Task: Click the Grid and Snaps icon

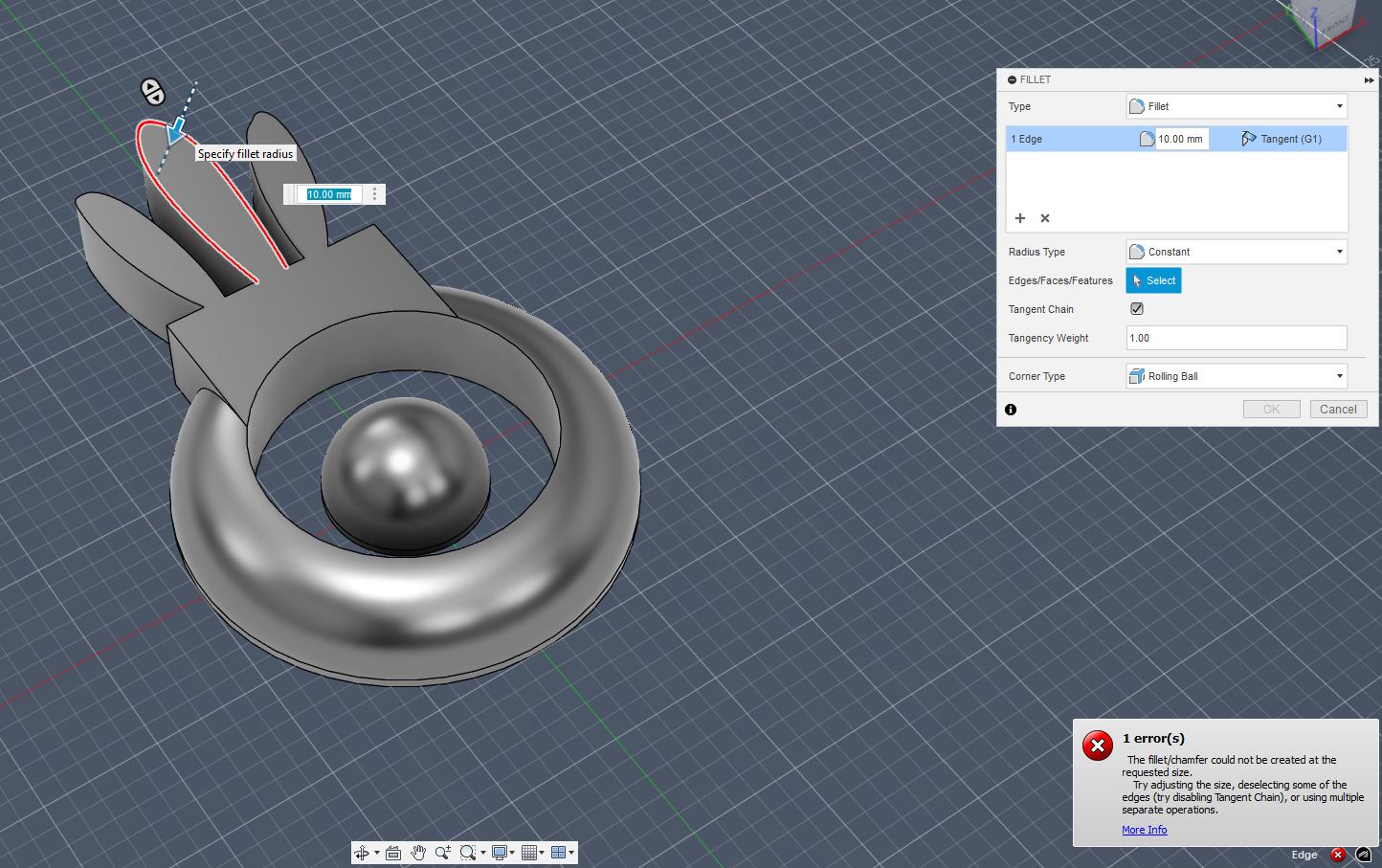Action: pyautogui.click(x=528, y=853)
